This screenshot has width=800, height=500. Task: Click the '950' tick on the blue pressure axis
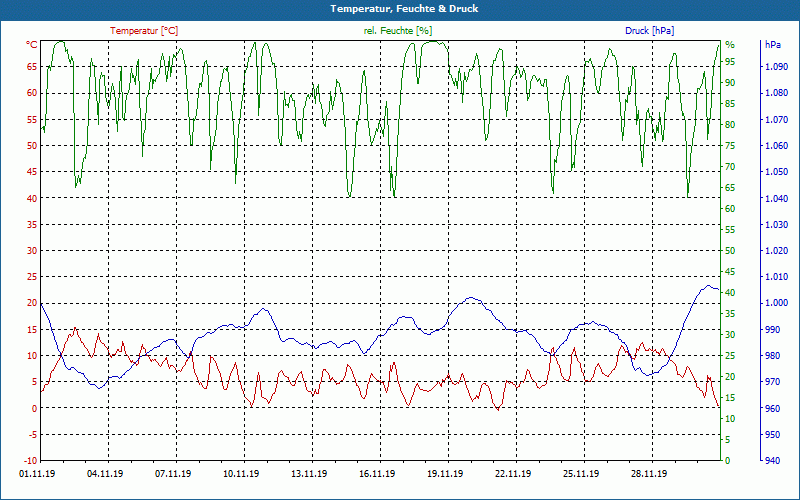point(772,435)
